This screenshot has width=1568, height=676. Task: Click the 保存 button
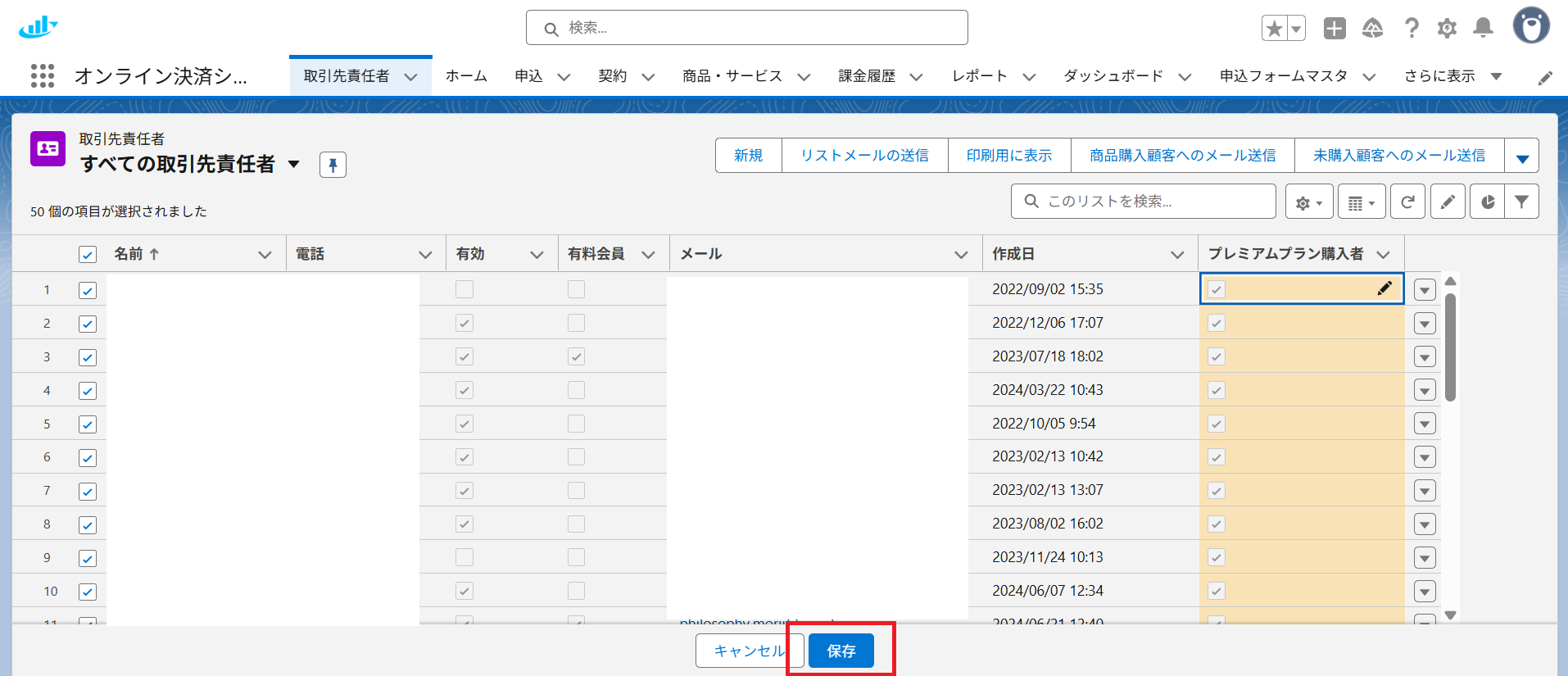tap(841, 651)
